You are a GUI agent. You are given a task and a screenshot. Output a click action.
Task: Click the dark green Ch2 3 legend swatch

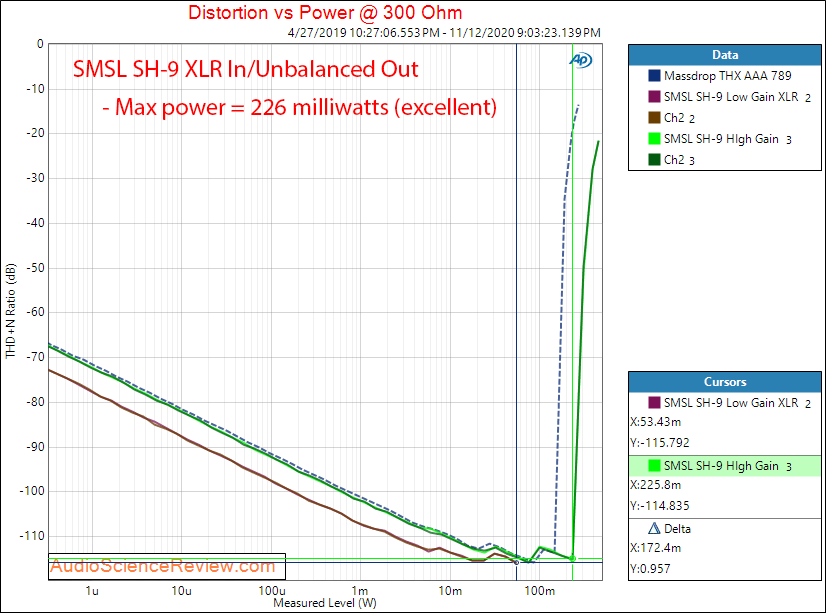[x=654, y=160]
